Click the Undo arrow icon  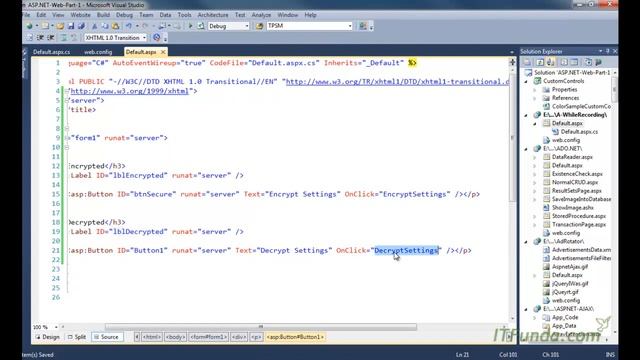coord(129,26)
